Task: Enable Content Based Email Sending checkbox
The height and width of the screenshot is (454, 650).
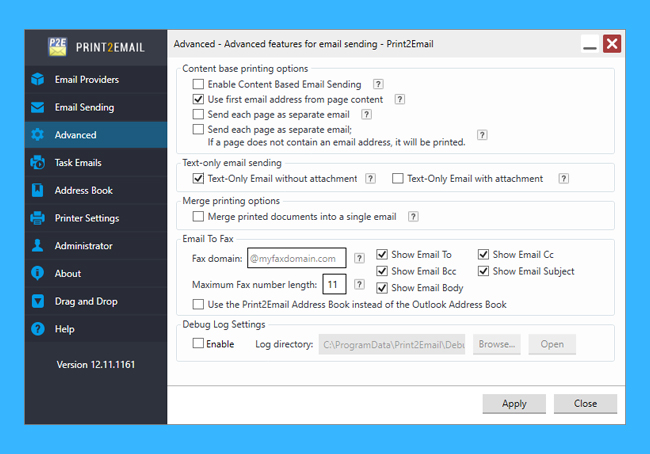Action: point(198,84)
